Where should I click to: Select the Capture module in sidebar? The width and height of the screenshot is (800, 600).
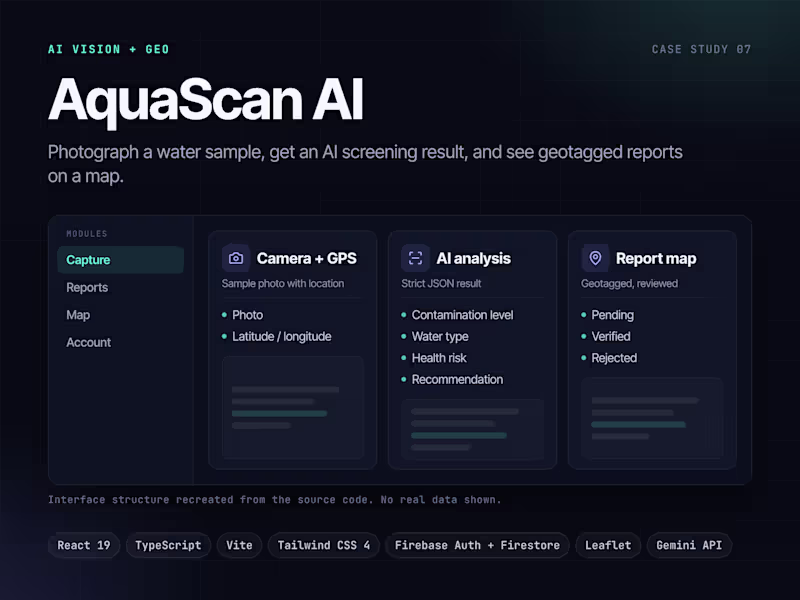tap(120, 260)
